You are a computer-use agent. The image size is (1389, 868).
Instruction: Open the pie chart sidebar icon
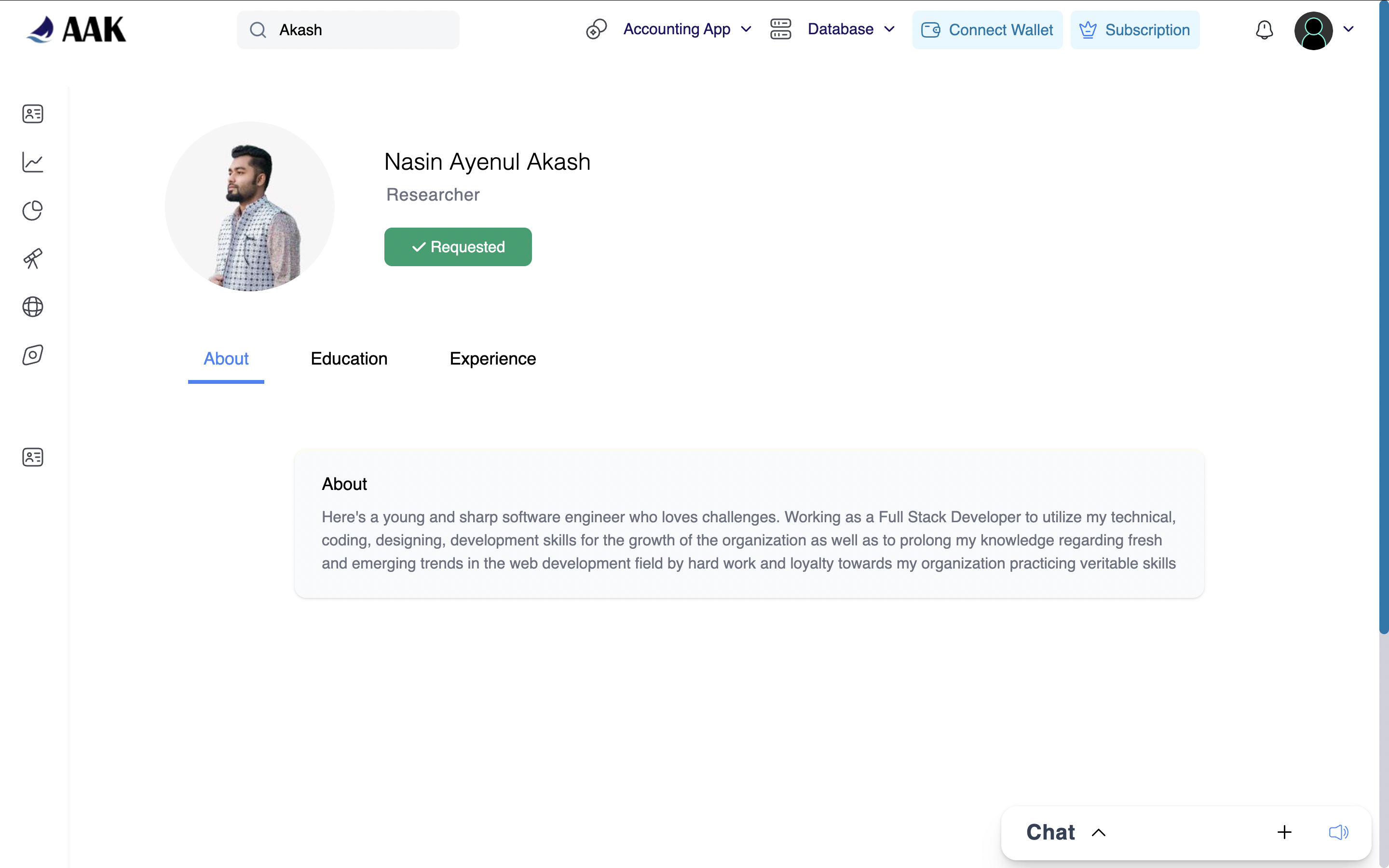(x=33, y=210)
